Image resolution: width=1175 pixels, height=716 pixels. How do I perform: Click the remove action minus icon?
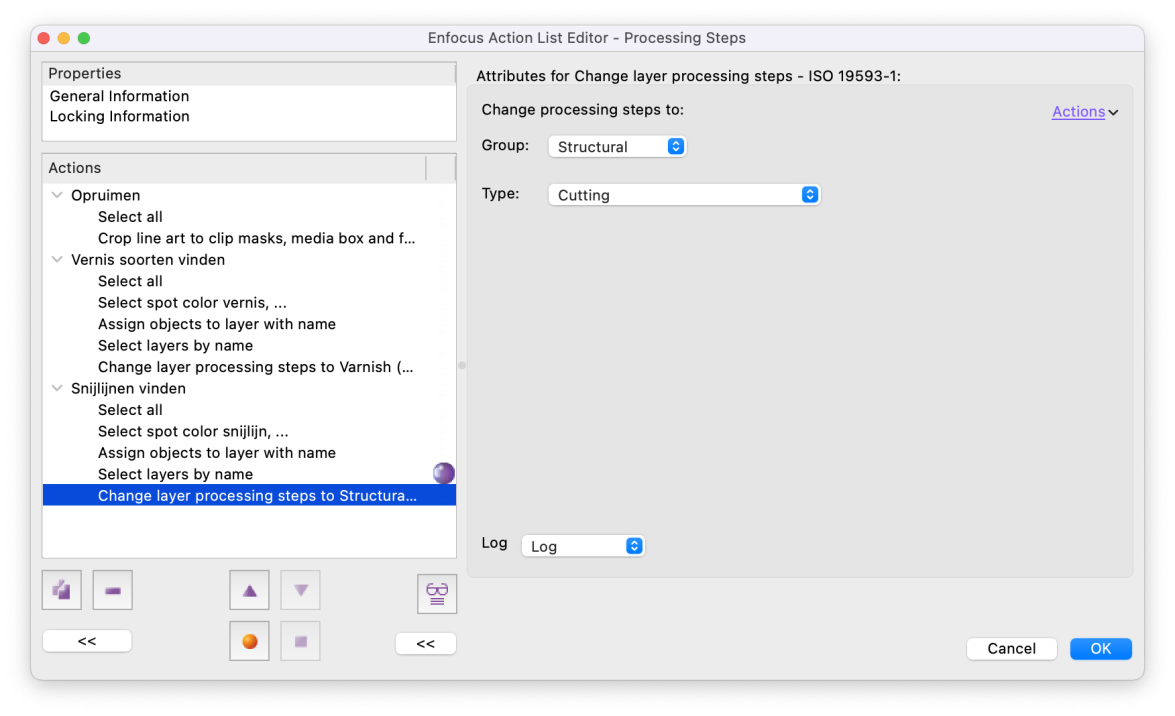pos(112,590)
